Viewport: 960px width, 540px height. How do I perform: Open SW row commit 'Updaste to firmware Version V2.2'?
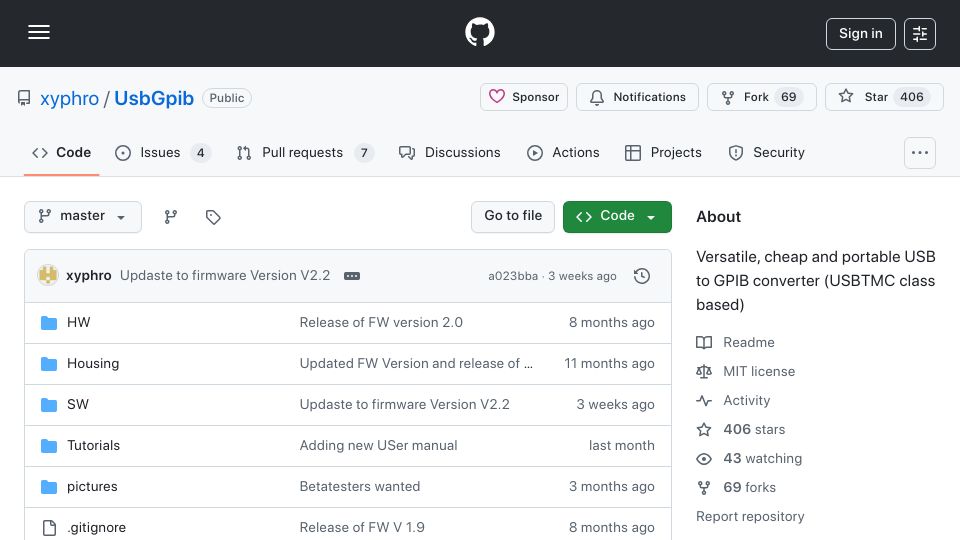coord(404,405)
